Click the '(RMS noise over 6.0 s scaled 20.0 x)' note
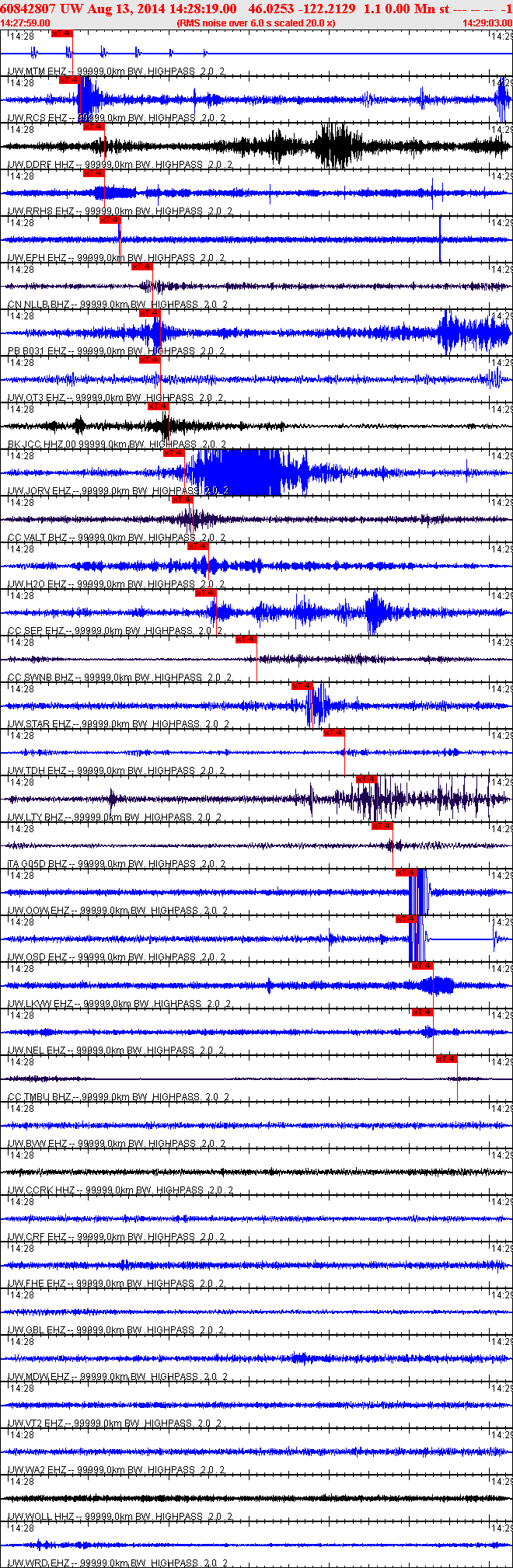The image size is (513, 1568). click(x=256, y=23)
